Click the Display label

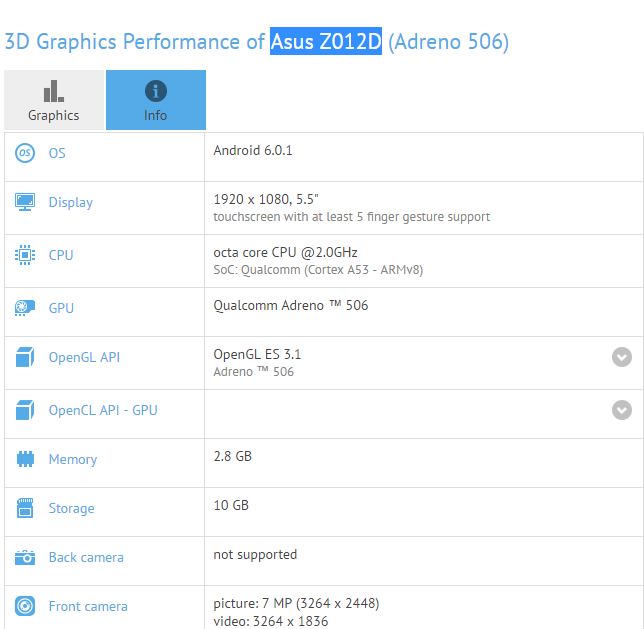click(x=71, y=203)
